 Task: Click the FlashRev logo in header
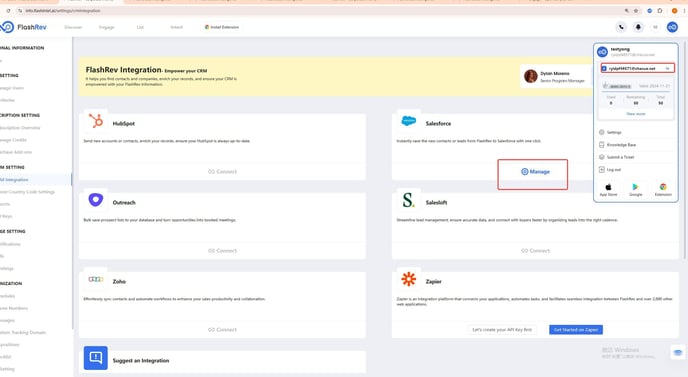(23, 27)
